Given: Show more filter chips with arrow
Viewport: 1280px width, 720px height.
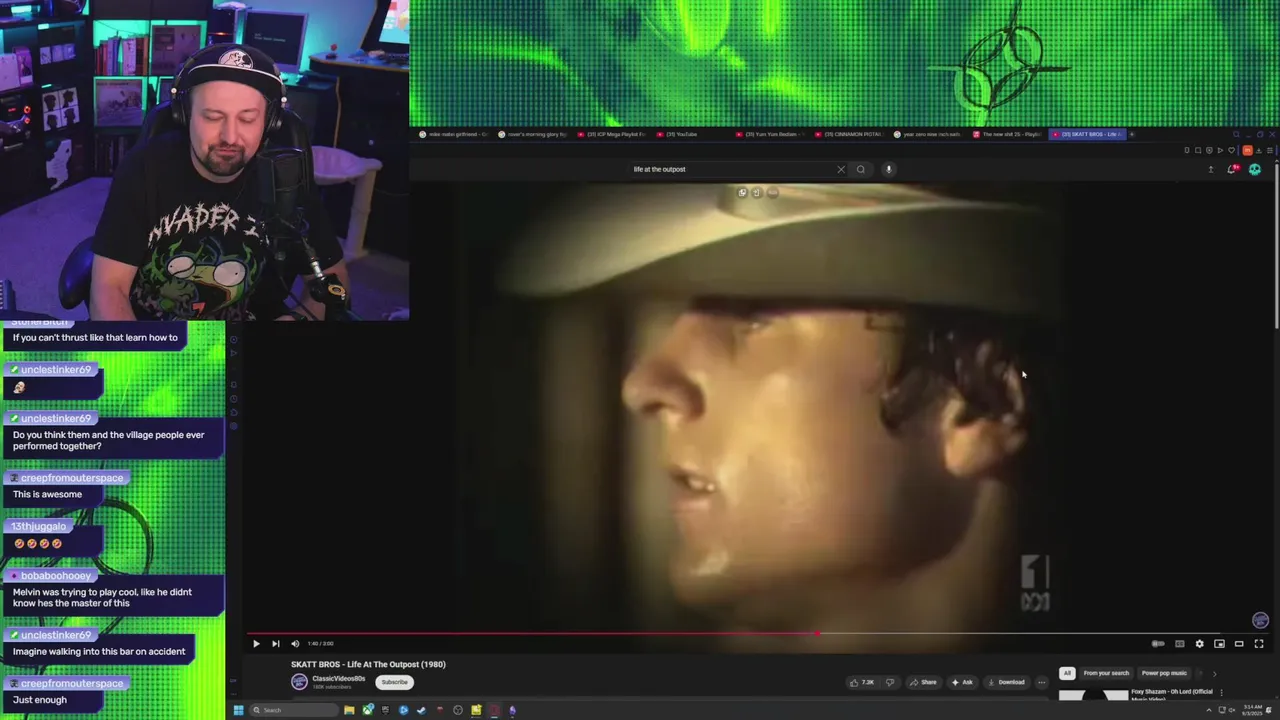Looking at the screenshot, I should click(x=1214, y=673).
